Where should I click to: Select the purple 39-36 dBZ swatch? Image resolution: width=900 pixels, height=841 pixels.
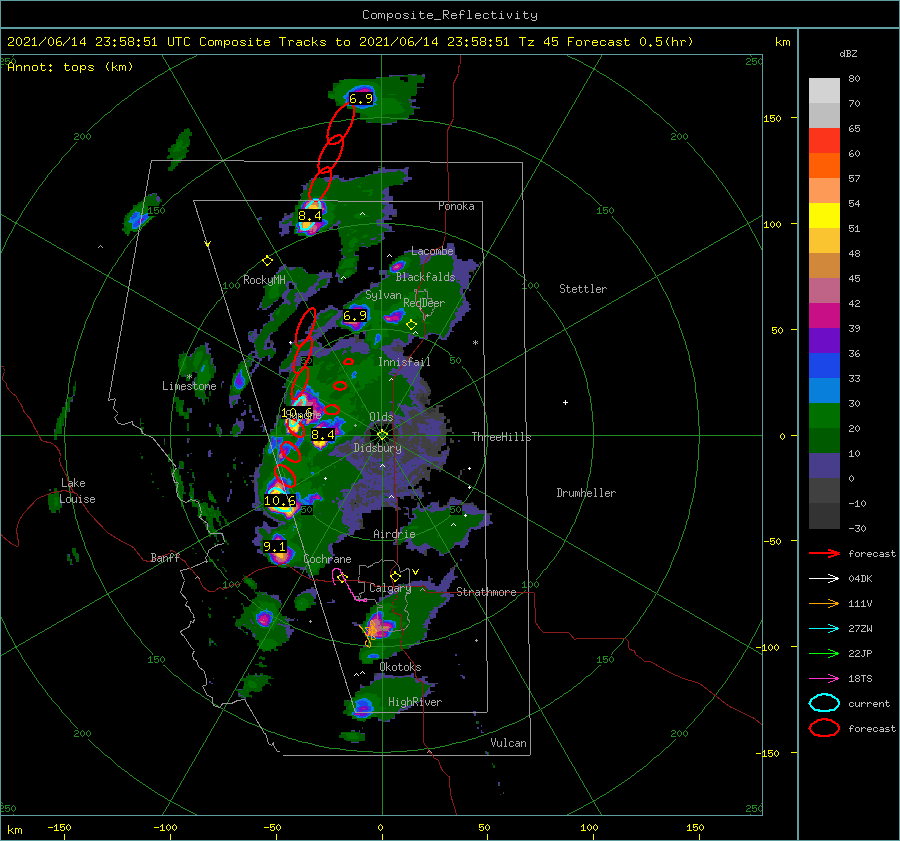(824, 341)
